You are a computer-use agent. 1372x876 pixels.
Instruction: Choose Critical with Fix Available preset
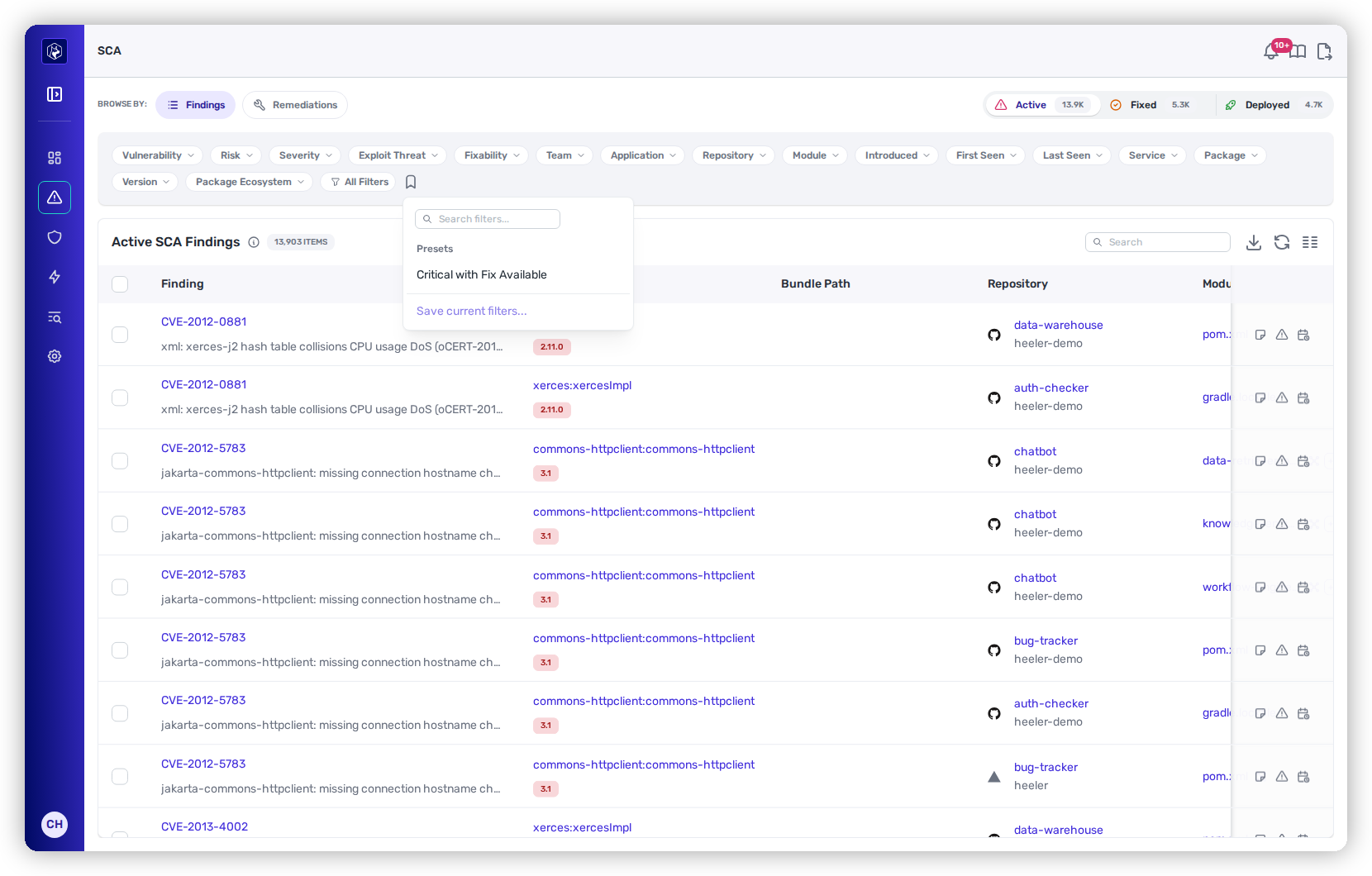point(482,275)
